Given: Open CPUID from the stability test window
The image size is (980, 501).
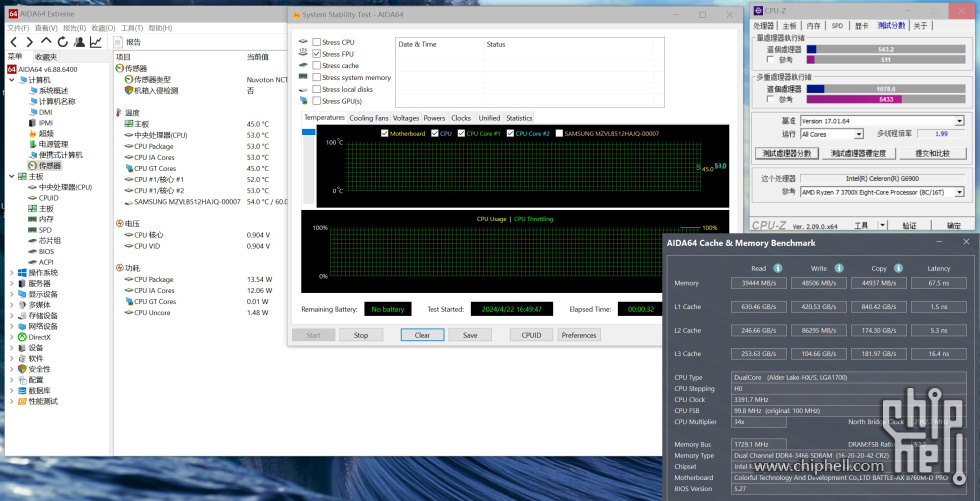Looking at the screenshot, I should coord(531,335).
